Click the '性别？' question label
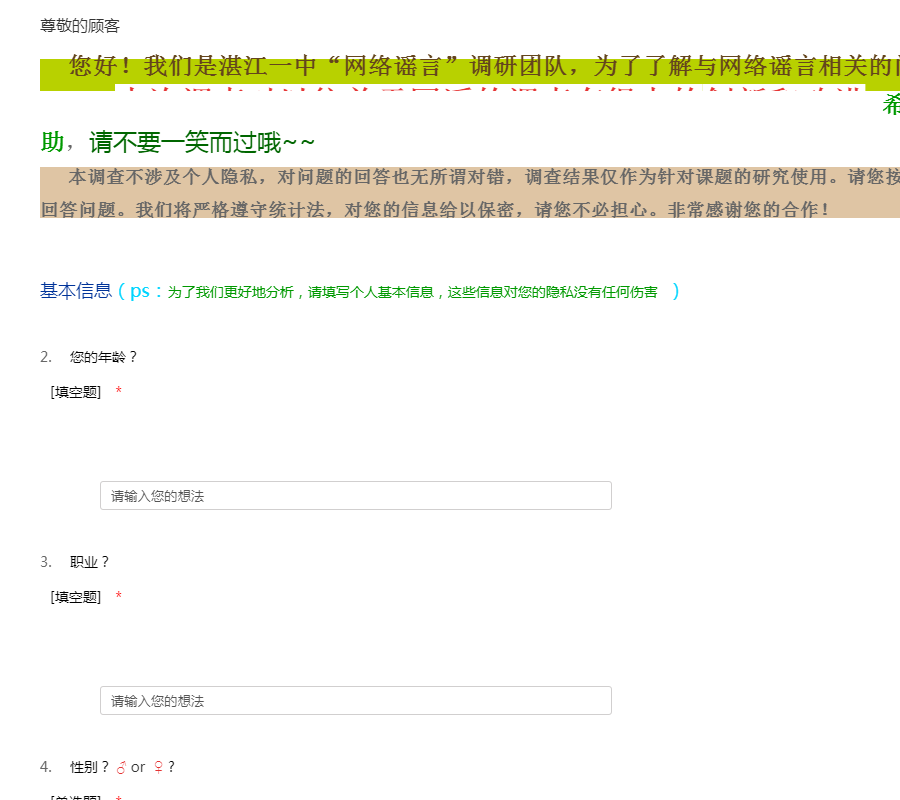 point(89,767)
